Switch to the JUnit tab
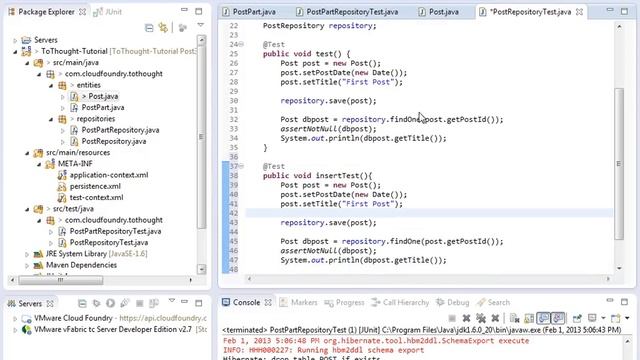 (108, 12)
